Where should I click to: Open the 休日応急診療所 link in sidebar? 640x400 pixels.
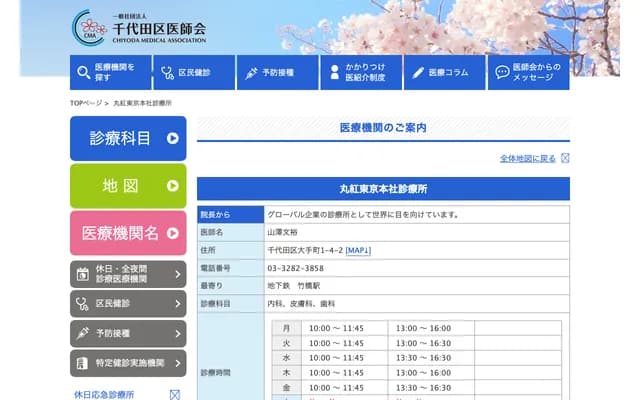104,394
